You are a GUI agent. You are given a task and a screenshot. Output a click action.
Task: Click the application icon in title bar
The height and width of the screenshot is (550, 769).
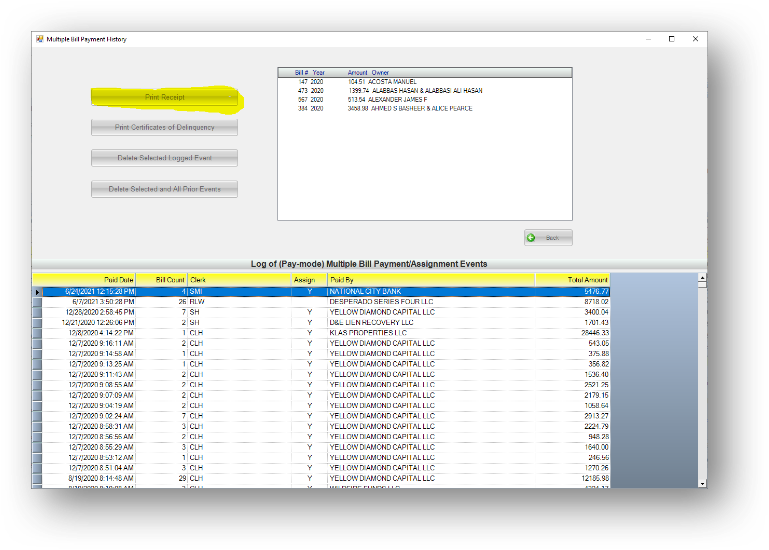40,39
